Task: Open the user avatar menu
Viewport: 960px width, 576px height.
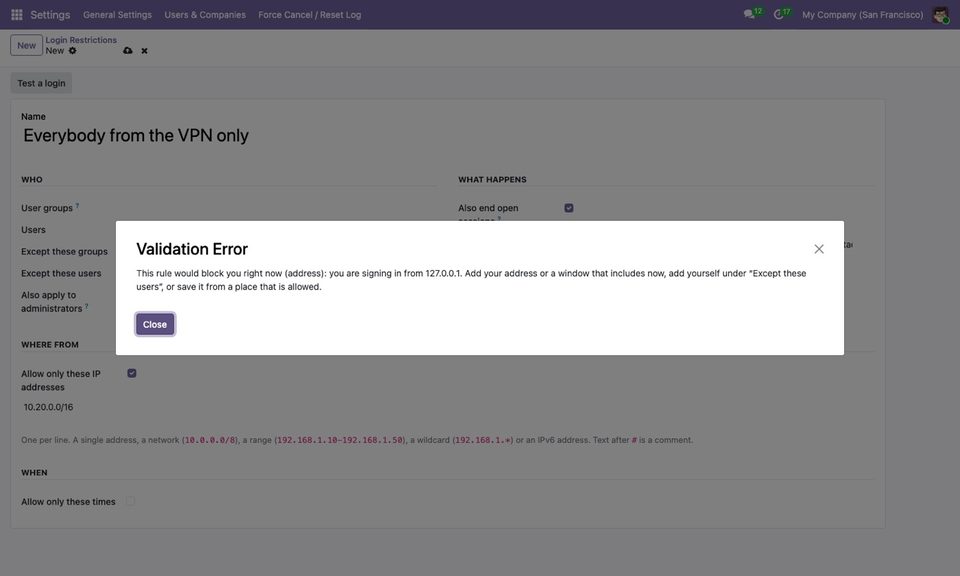Action: (940, 15)
